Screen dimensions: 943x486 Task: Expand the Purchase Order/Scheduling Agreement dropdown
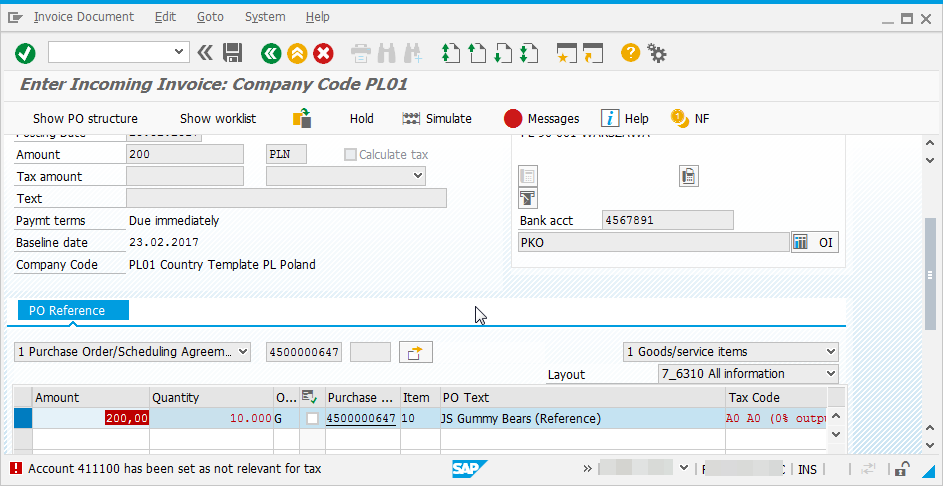pyautogui.click(x=241, y=352)
